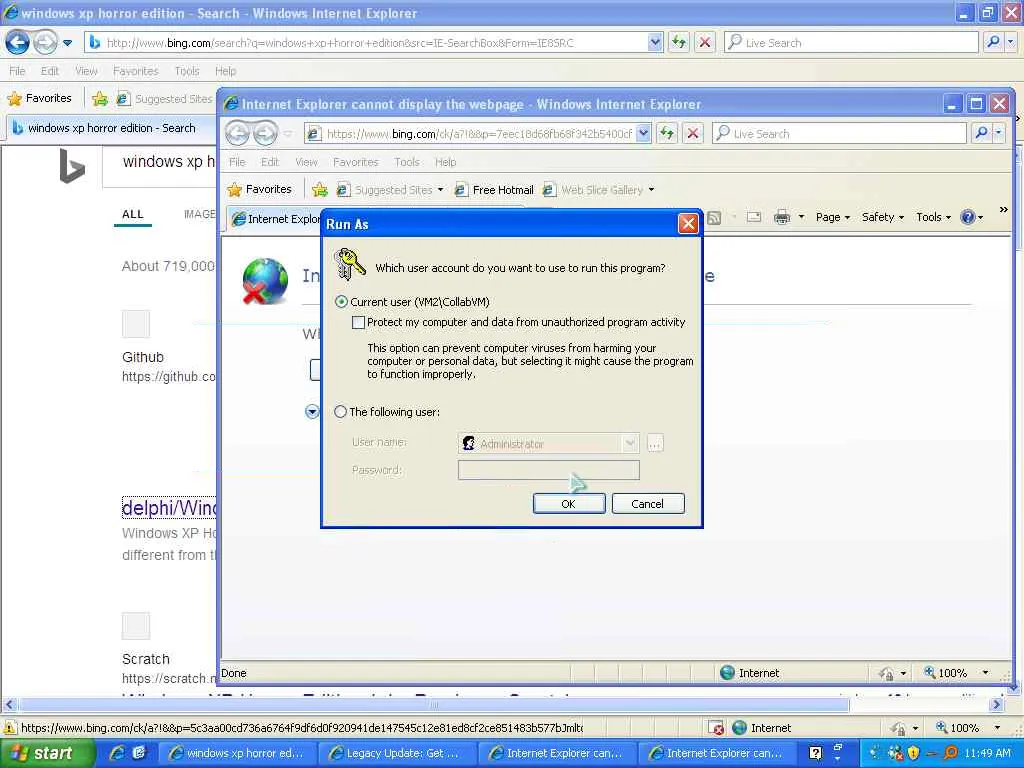This screenshot has width=1024, height=768.
Task: Click the Bing logo on the search page
Action: click(71, 166)
